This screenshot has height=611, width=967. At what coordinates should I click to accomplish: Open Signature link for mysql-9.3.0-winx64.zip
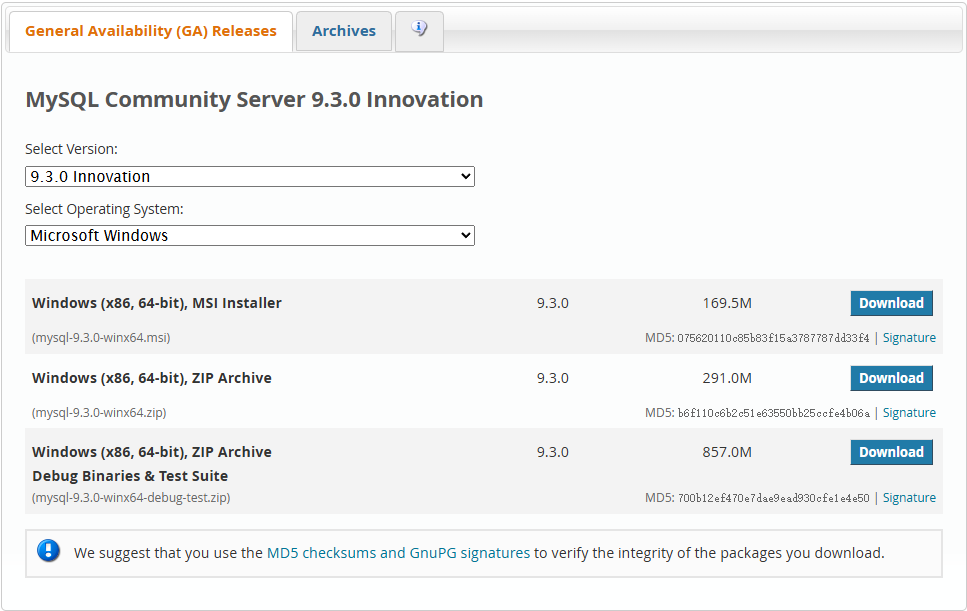(x=909, y=412)
